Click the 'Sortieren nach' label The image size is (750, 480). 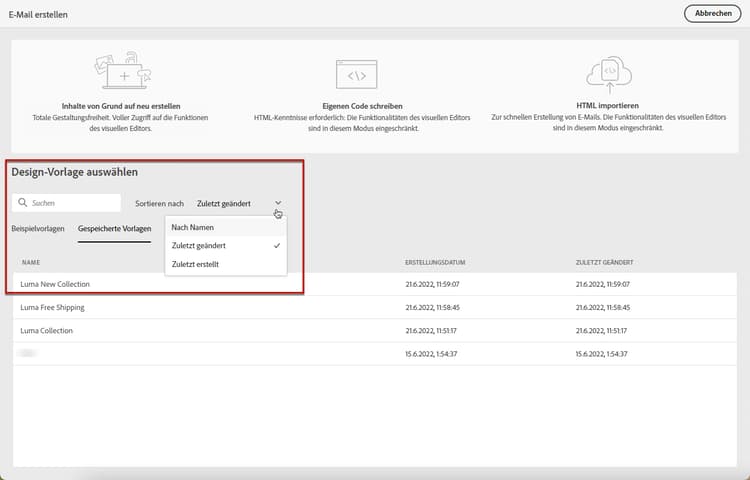point(159,204)
